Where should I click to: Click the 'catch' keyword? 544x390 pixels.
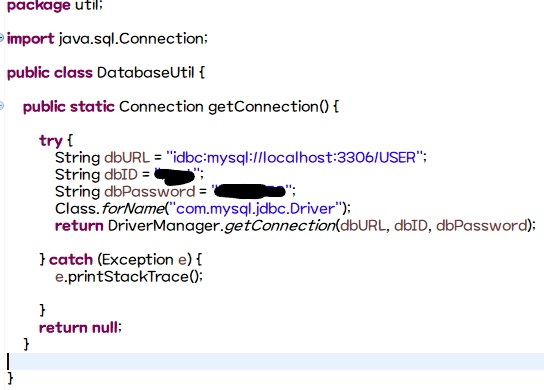click(71, 260)
